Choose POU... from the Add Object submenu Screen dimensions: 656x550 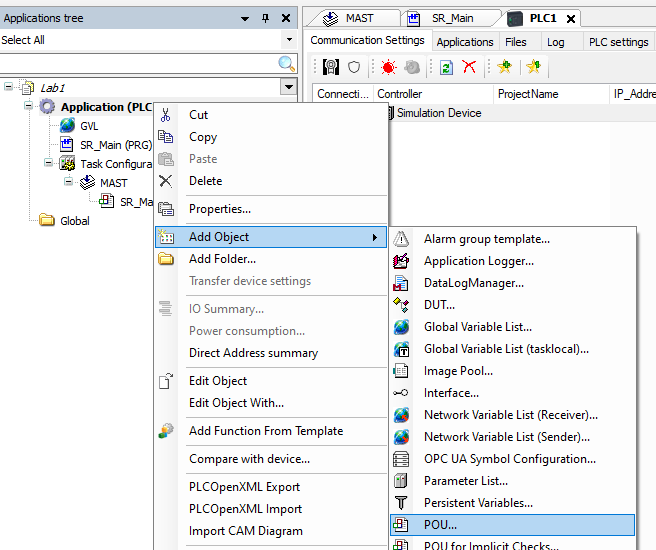click(x=440, y=524)
